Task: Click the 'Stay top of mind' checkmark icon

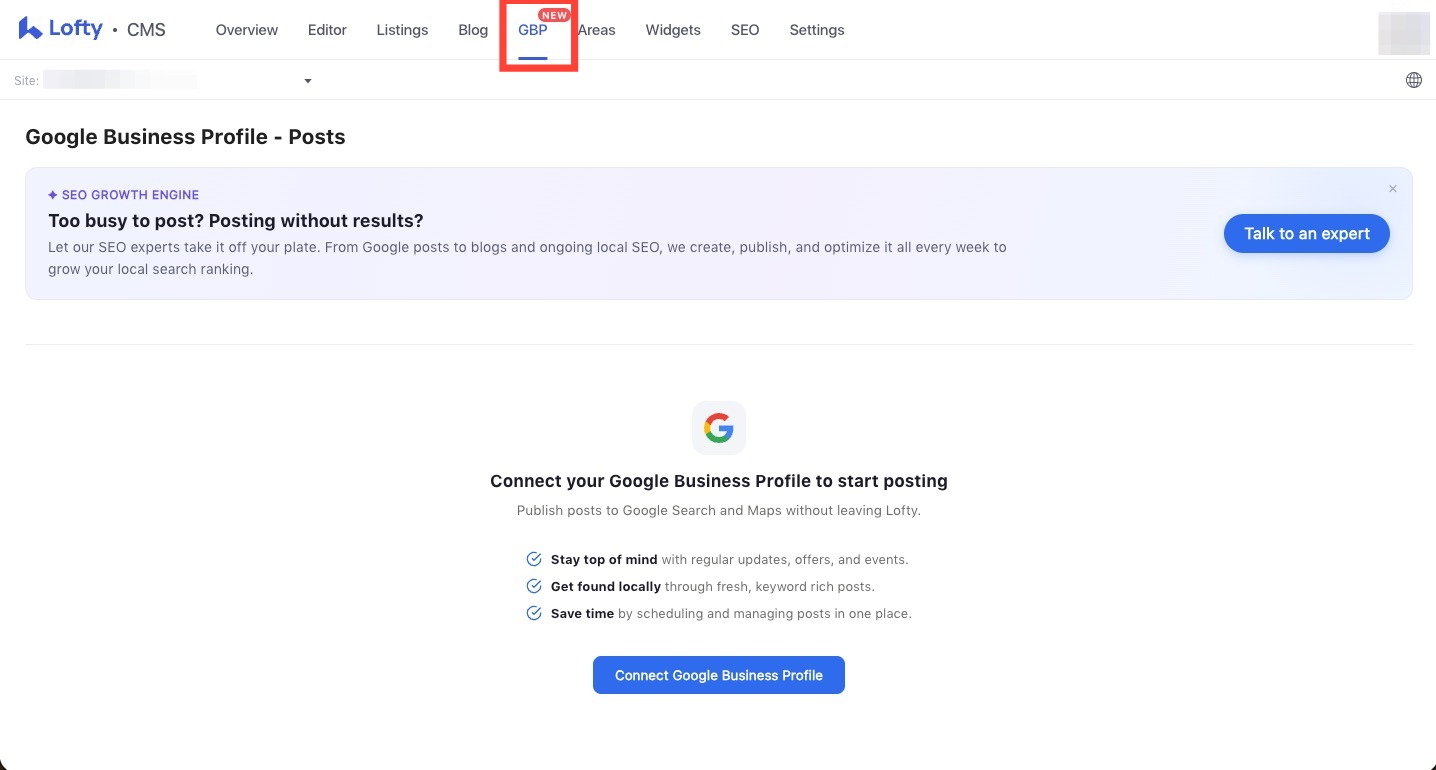Action: pyautogui.click(x=534, y=559)
